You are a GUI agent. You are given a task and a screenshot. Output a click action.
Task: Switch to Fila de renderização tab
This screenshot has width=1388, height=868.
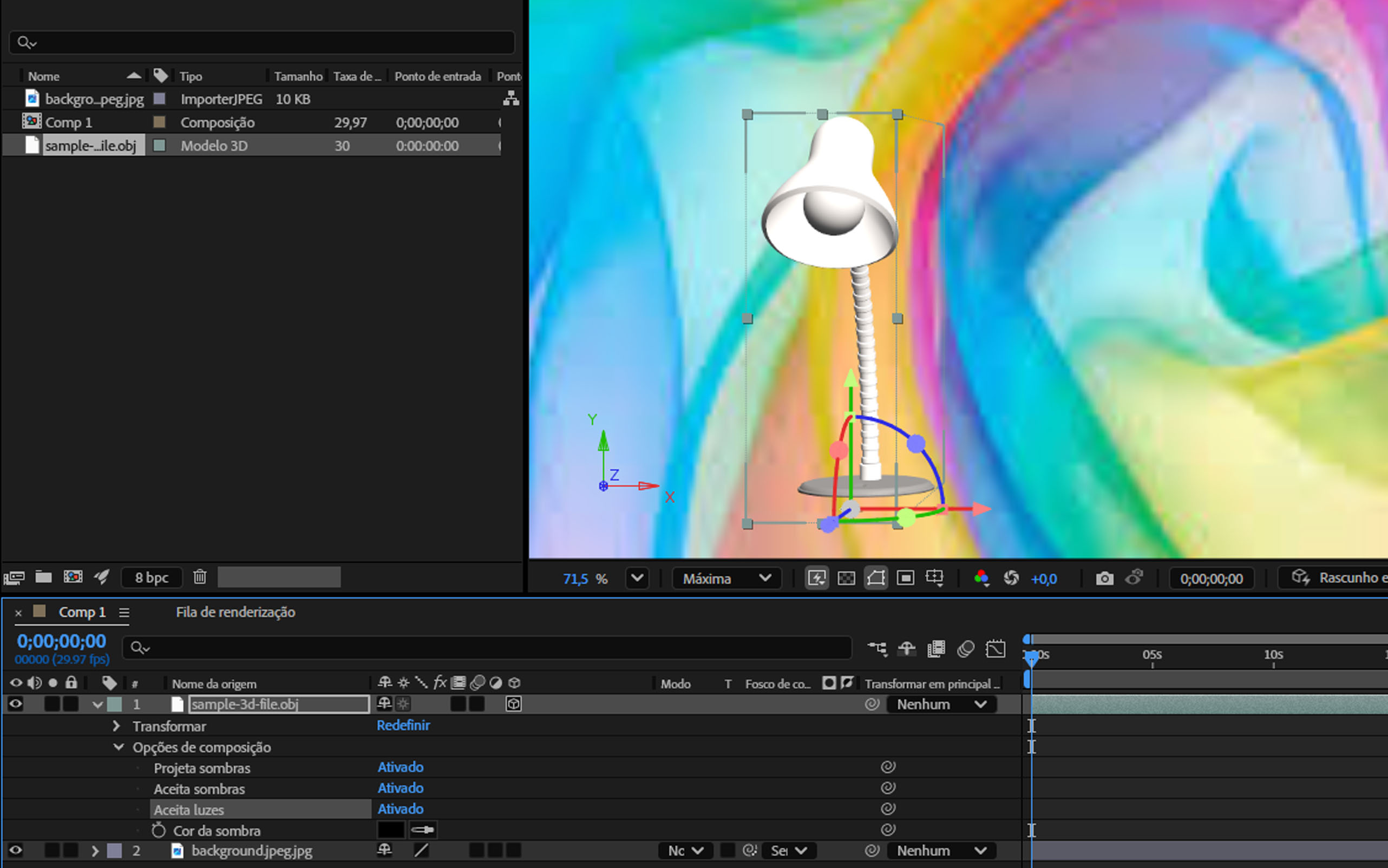coord(235,613)
